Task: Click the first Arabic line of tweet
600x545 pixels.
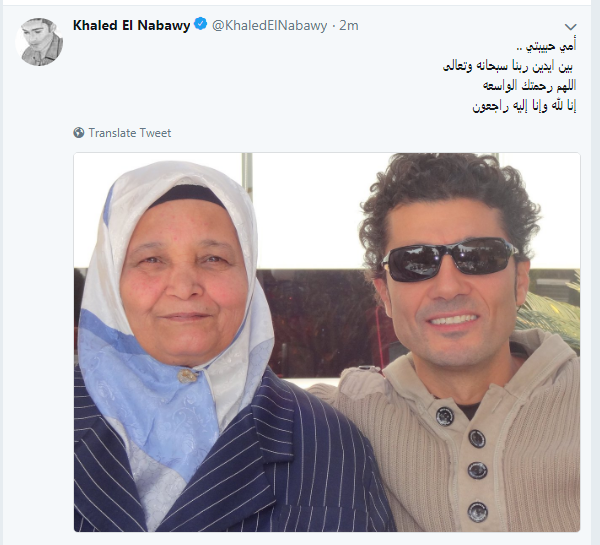Action: [x=546, y=46]
